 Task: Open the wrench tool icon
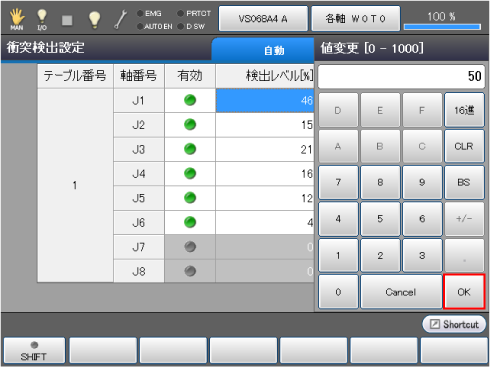[x=120, y=19]
